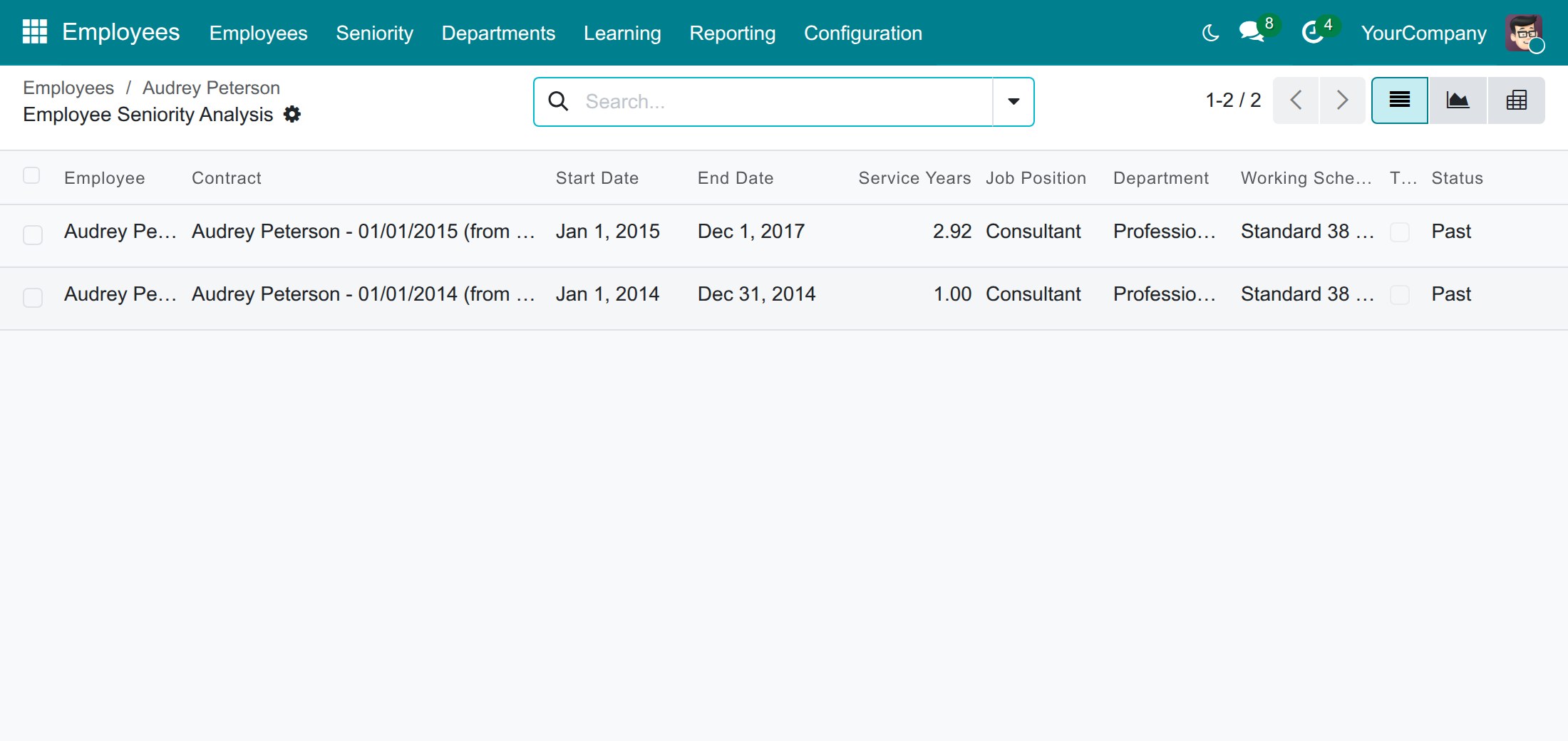Switch to graph view
The width and height of the screenshot is (1568, 741).
[x=1458, y=100]
